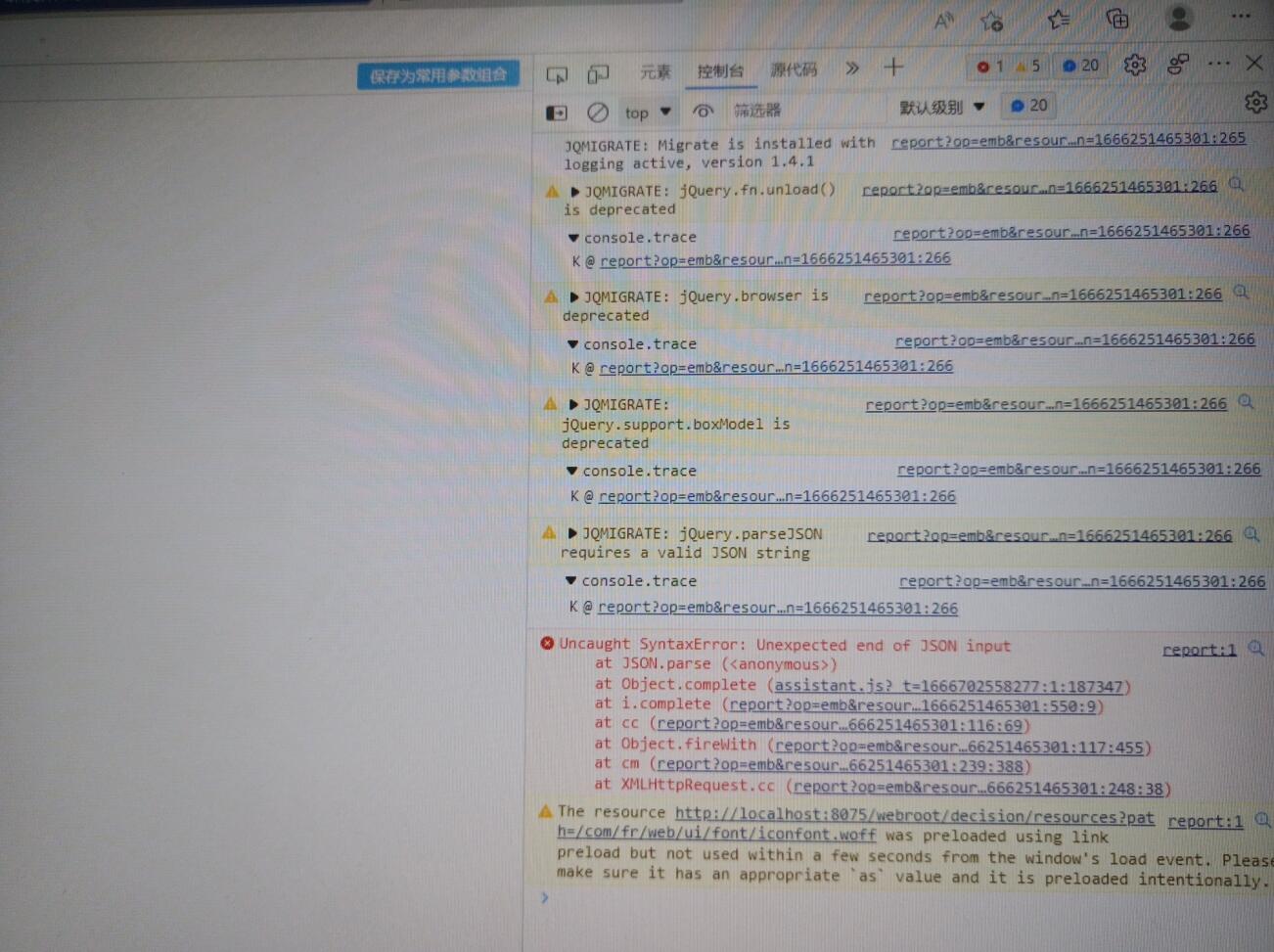The width and height of the screenshot is (1274, 952).
Task: Open more tabs chevron in DevTools
Action: coord(852,68)
